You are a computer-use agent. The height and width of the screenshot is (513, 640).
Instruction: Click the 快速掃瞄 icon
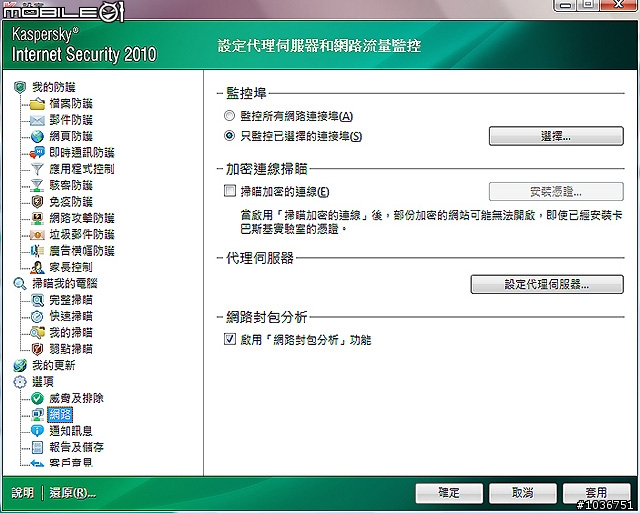[37, 316]
